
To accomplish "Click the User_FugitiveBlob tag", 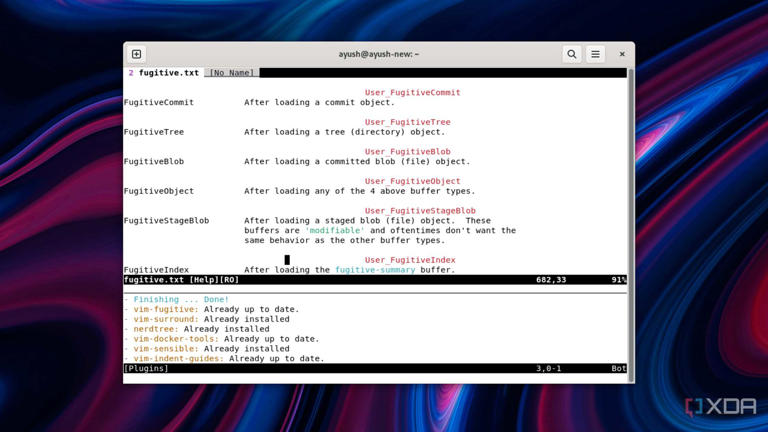I will 408,151.
